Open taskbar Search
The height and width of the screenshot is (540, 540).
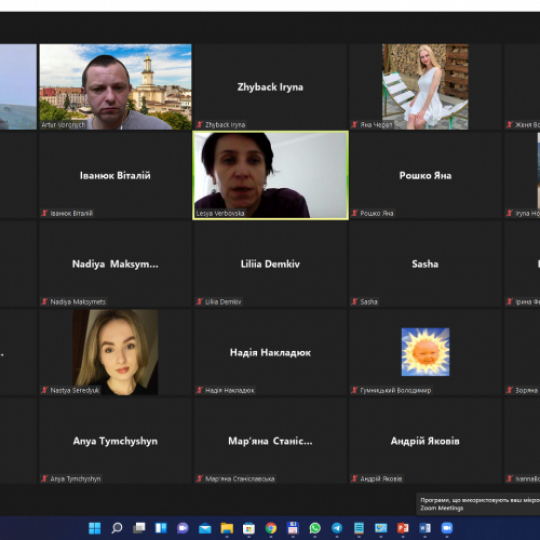[x=116, y=528]
